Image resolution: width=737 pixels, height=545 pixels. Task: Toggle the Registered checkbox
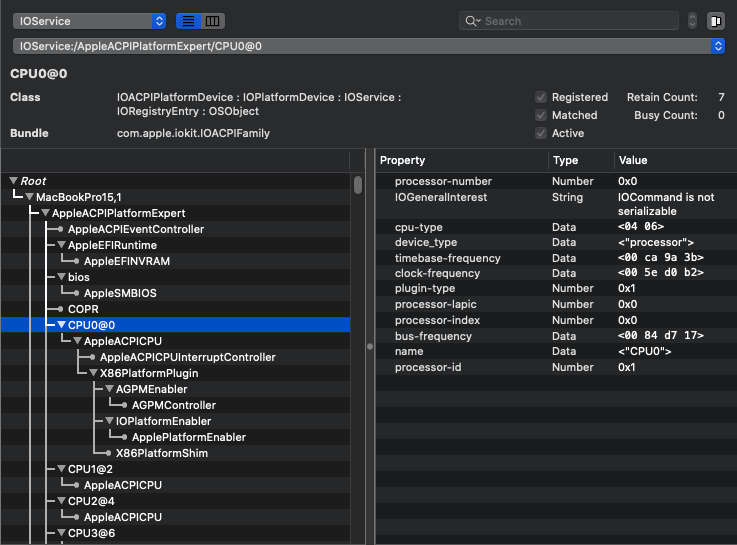pyautogui.click(x=541, y=97)
